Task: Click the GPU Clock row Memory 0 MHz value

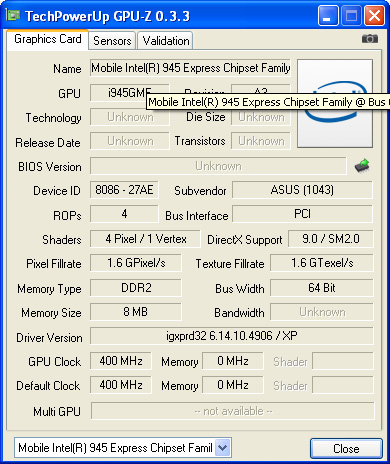Action: click(233, 361)
